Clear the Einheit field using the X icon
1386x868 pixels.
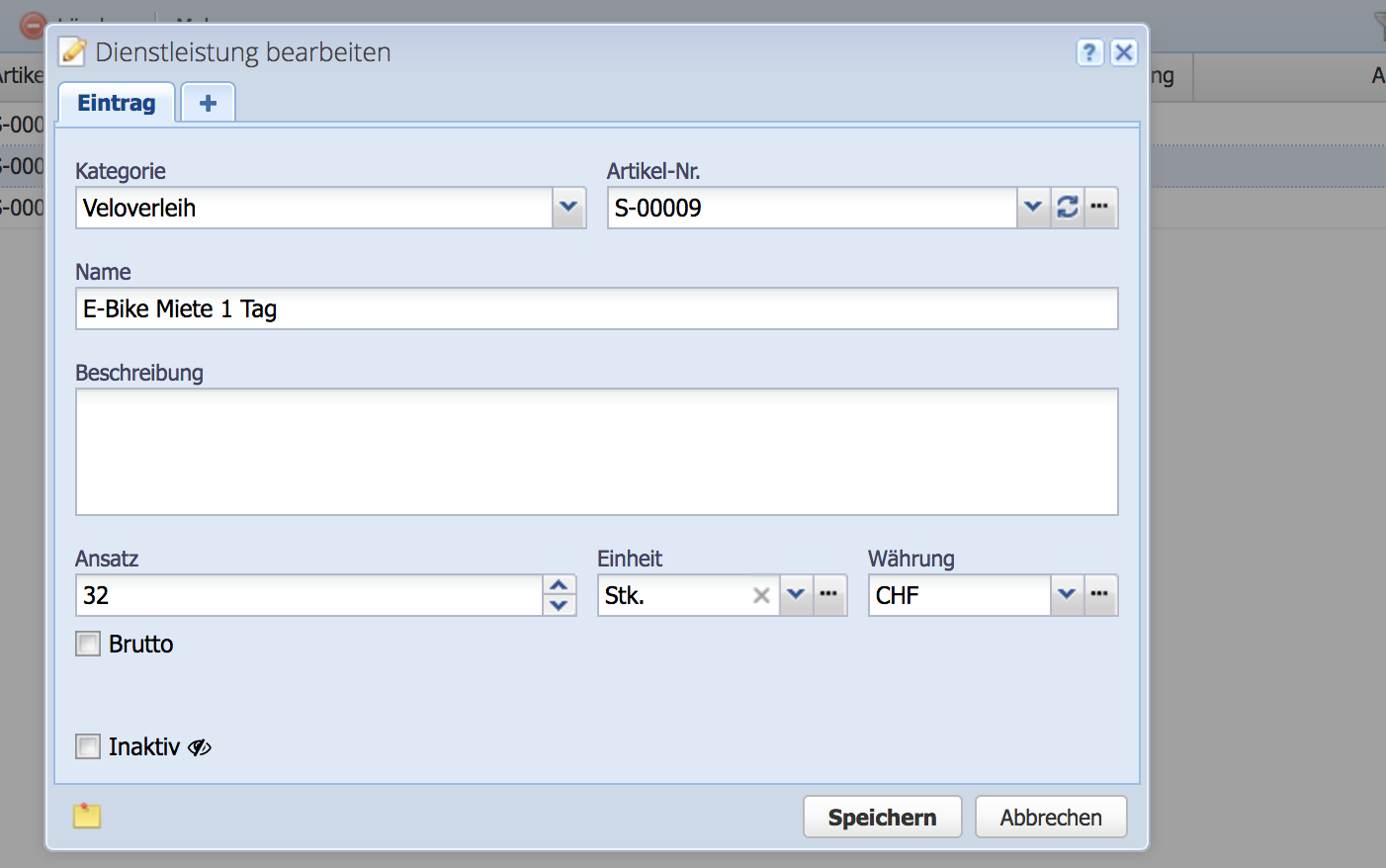[760, 594]
